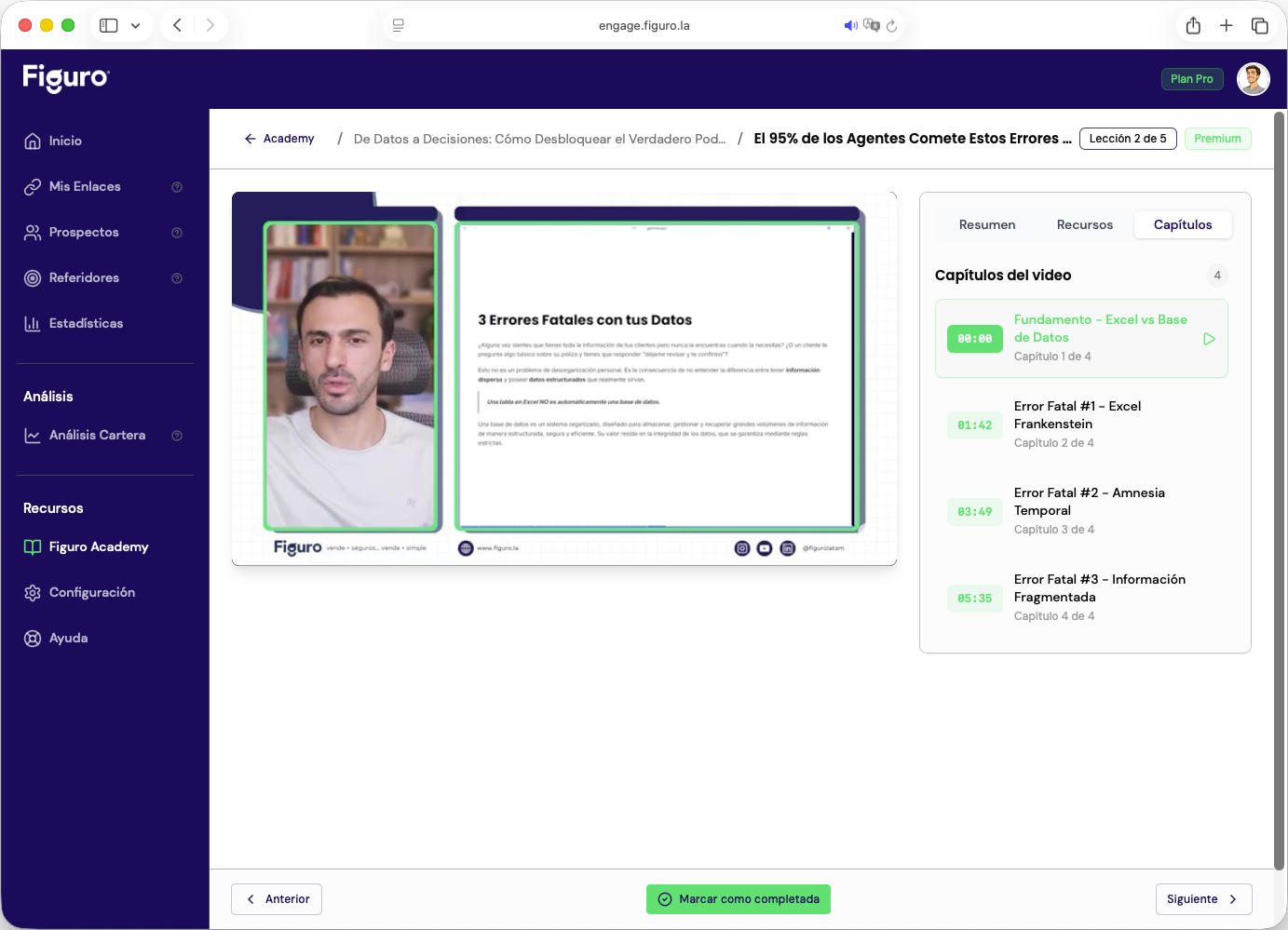This screenshot has height=930, width=1288.
Task: Switch to the Resumen tab
Action: pyautogui.click(x=987, y=224)
